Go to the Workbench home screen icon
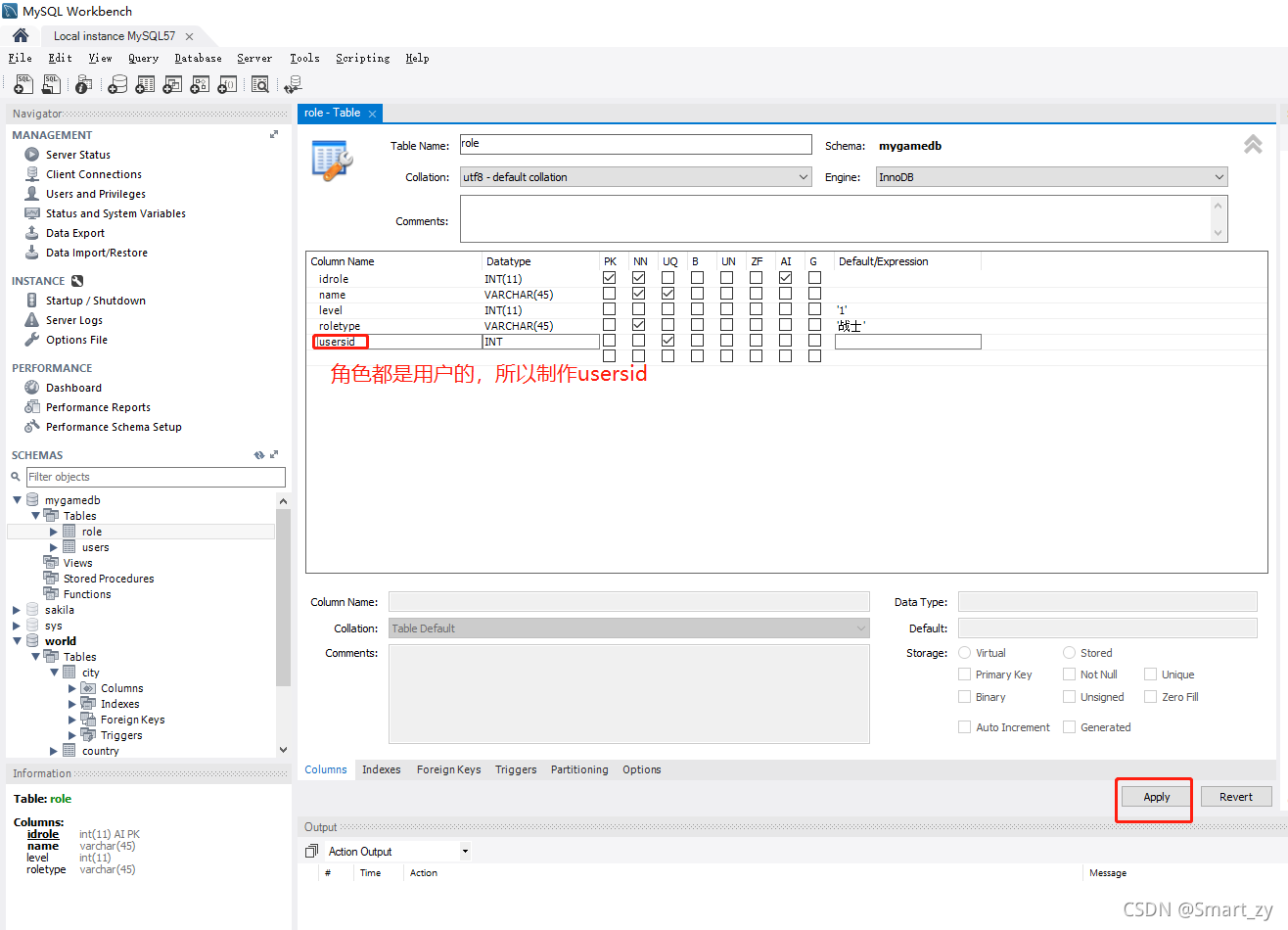Image resolution: width=1288 pixels, height=930 pixels. click(x=21, y=35)
